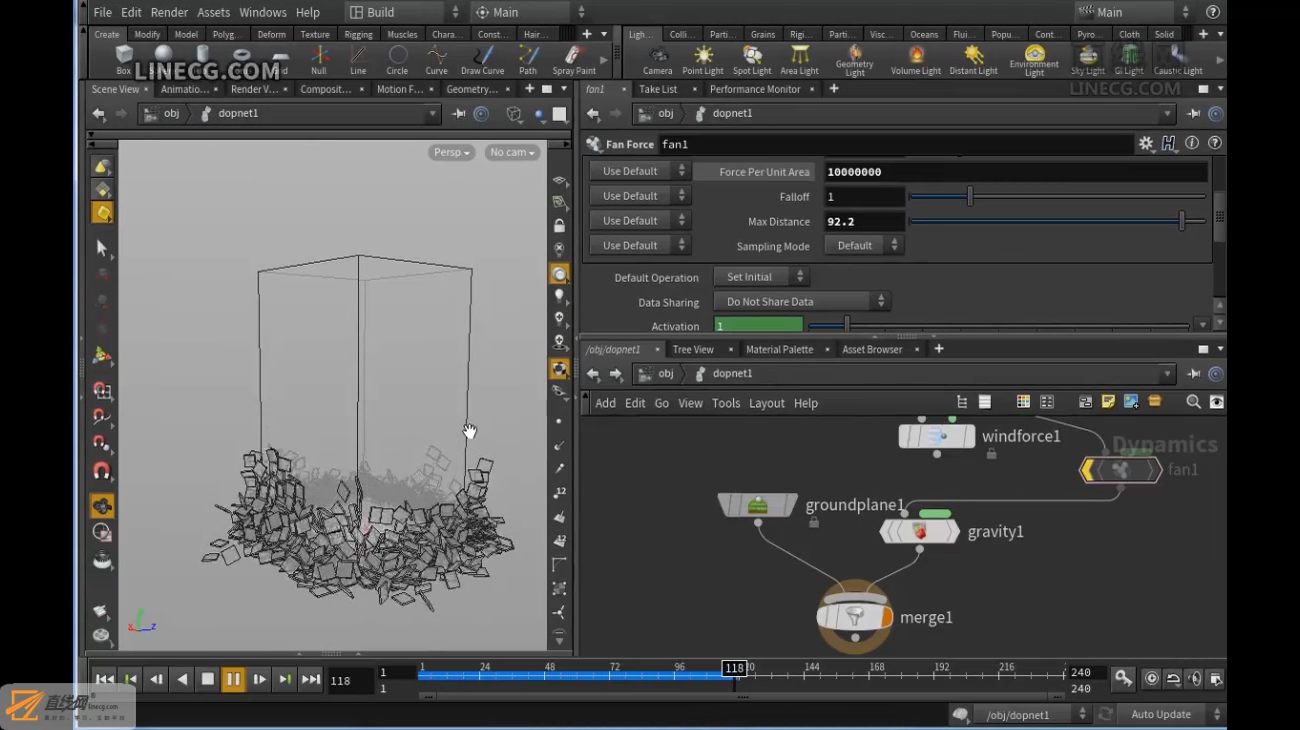1300x730 pixels.
Task: Open Max Distance Use Default dropdown
Action: 639,221
